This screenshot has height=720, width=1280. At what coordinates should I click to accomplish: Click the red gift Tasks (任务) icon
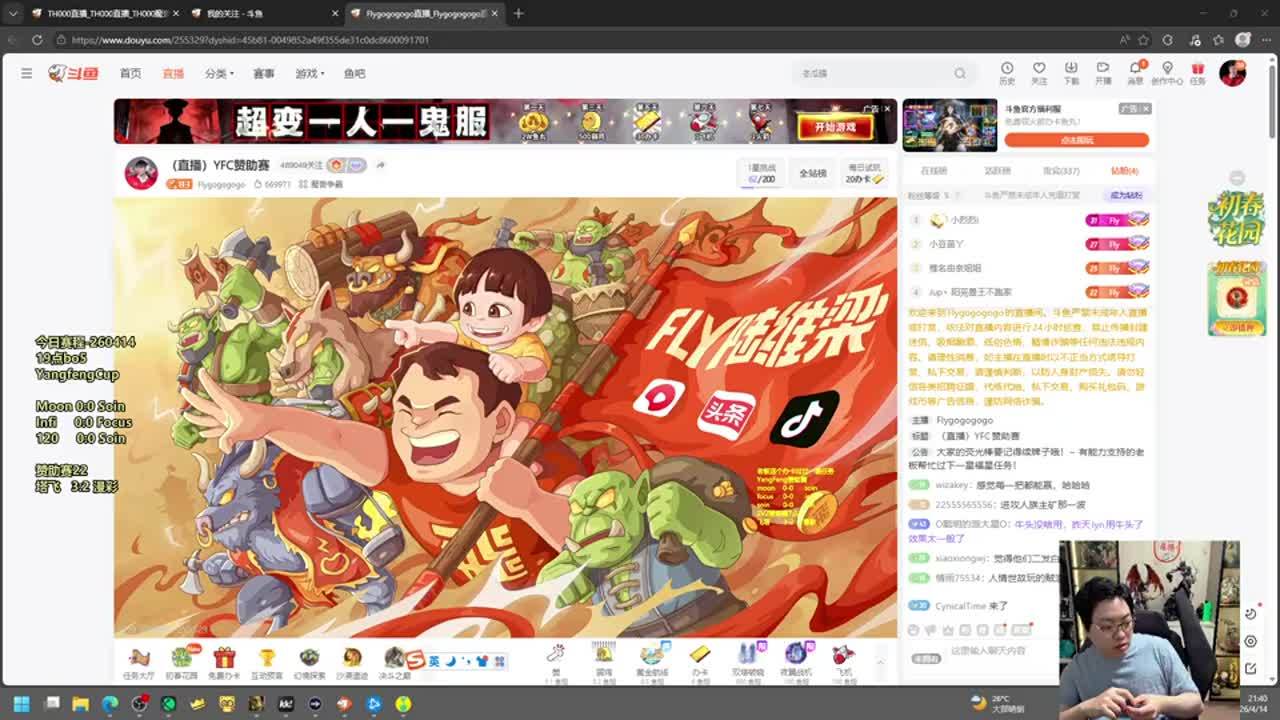(1198, 72)
